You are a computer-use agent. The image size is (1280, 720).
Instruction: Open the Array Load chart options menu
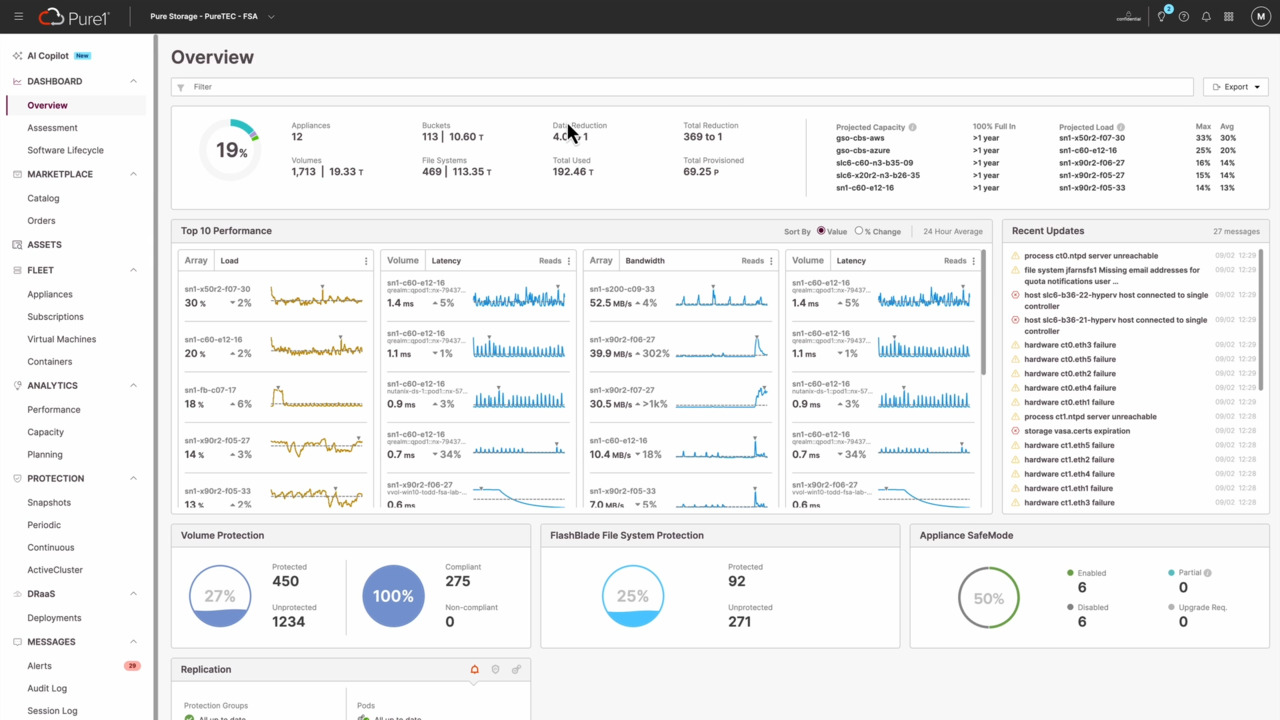pyautogui.click(x=366, y=261)
